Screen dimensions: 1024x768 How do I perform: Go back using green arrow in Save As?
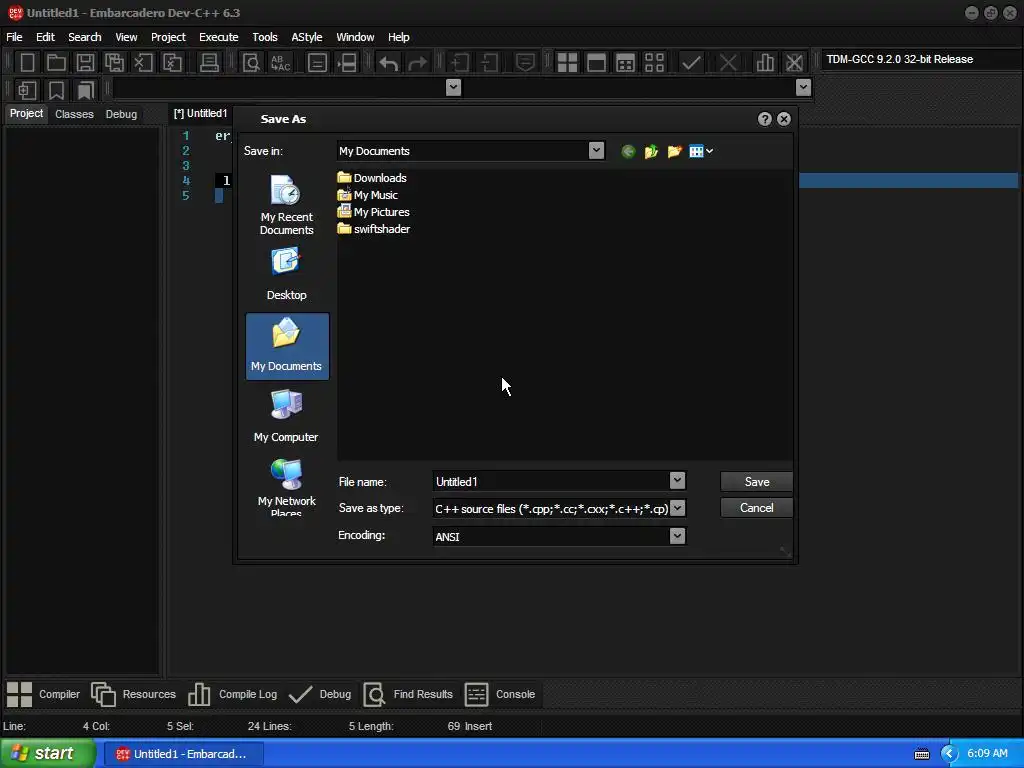click(x=628, y=152)
